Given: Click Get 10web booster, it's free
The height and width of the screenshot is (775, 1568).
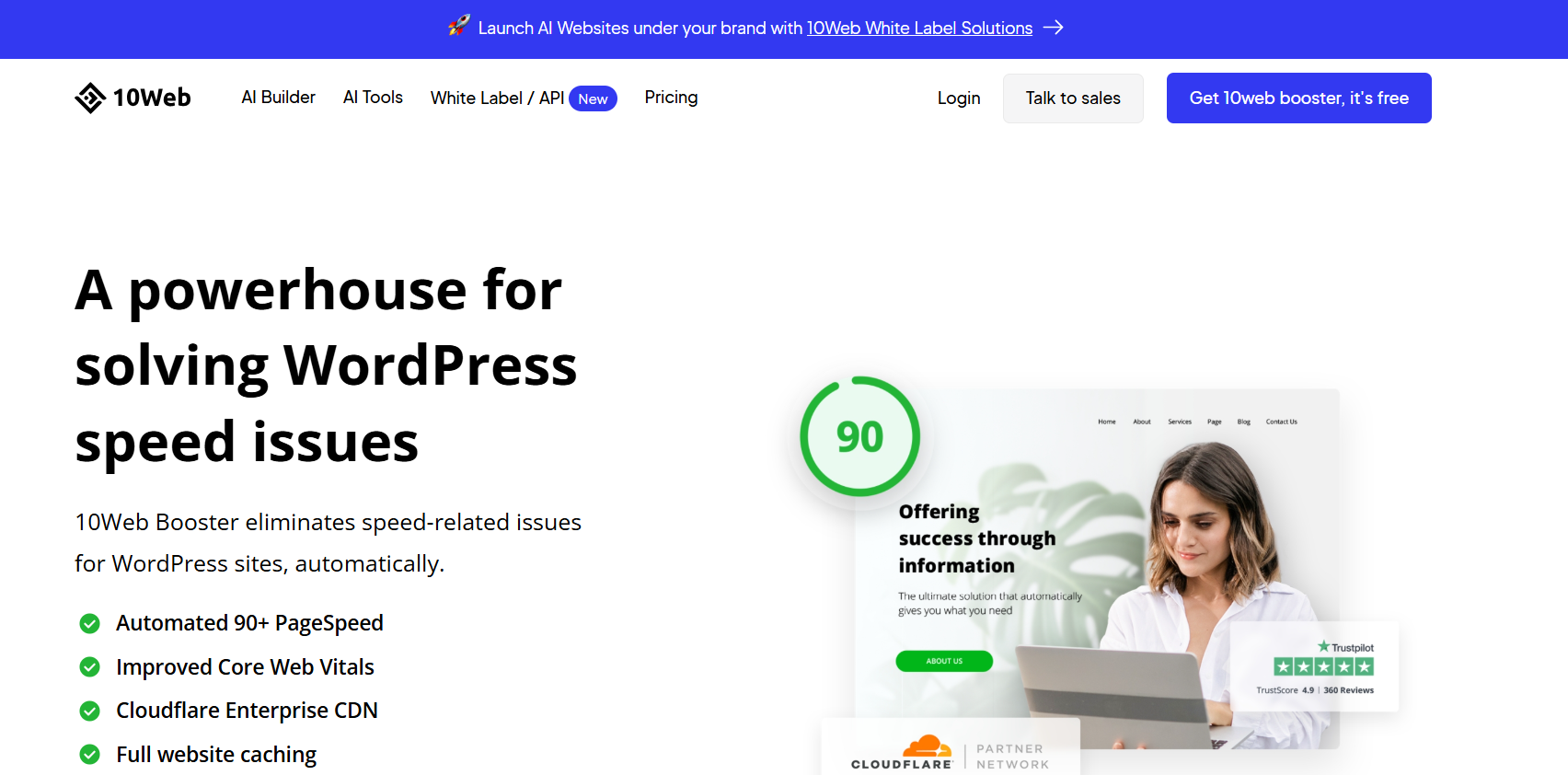Looking at the screenshot, I should 1298,98.
